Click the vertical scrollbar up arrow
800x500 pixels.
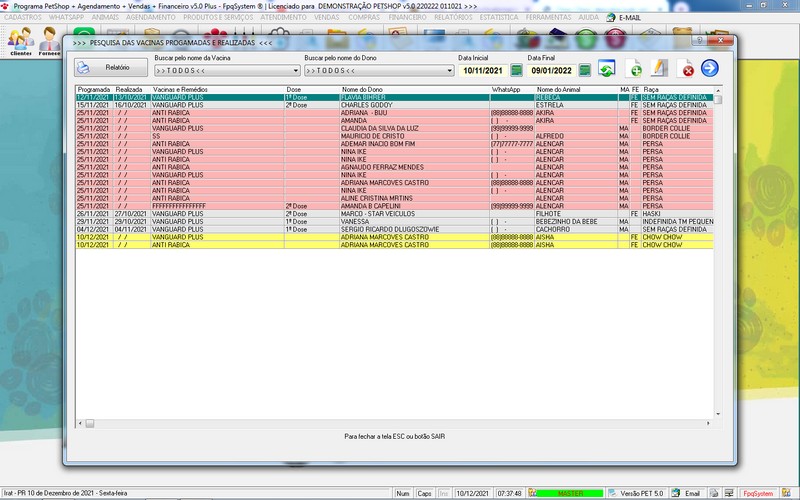click(718, 90)
